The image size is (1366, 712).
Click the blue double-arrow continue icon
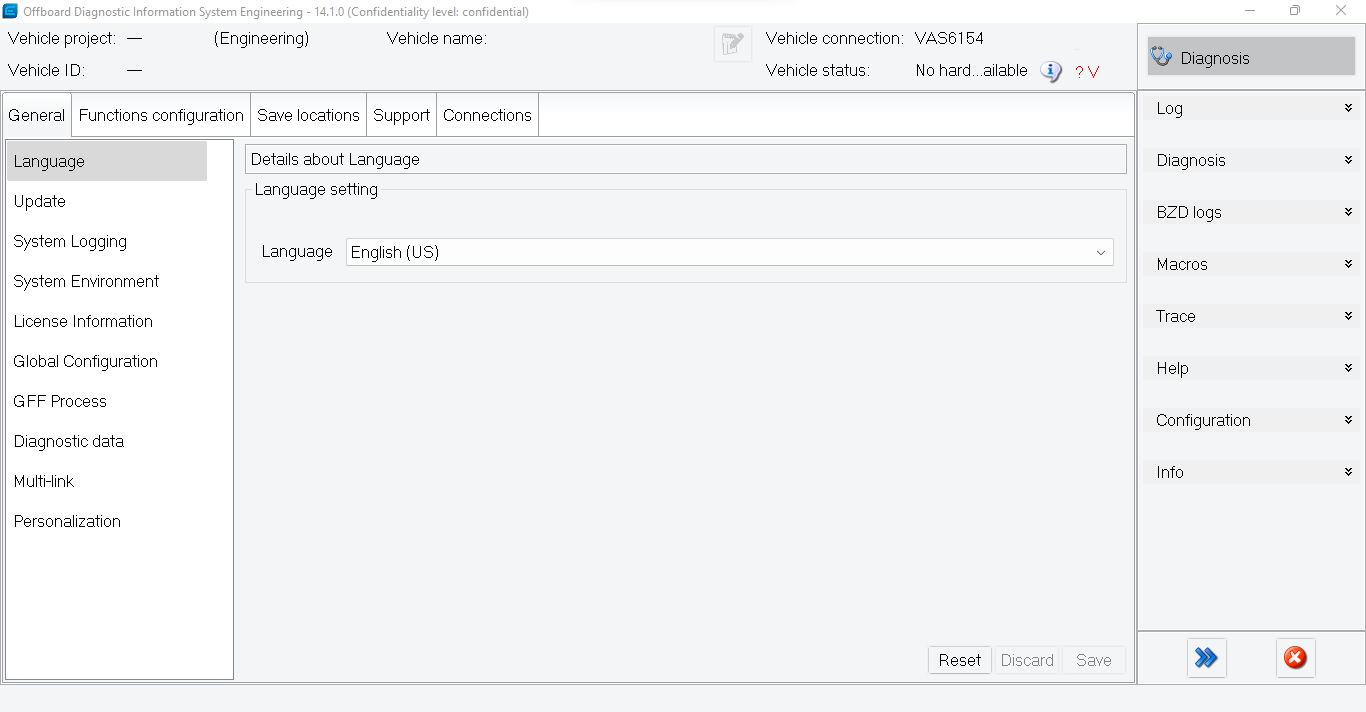1206,658
